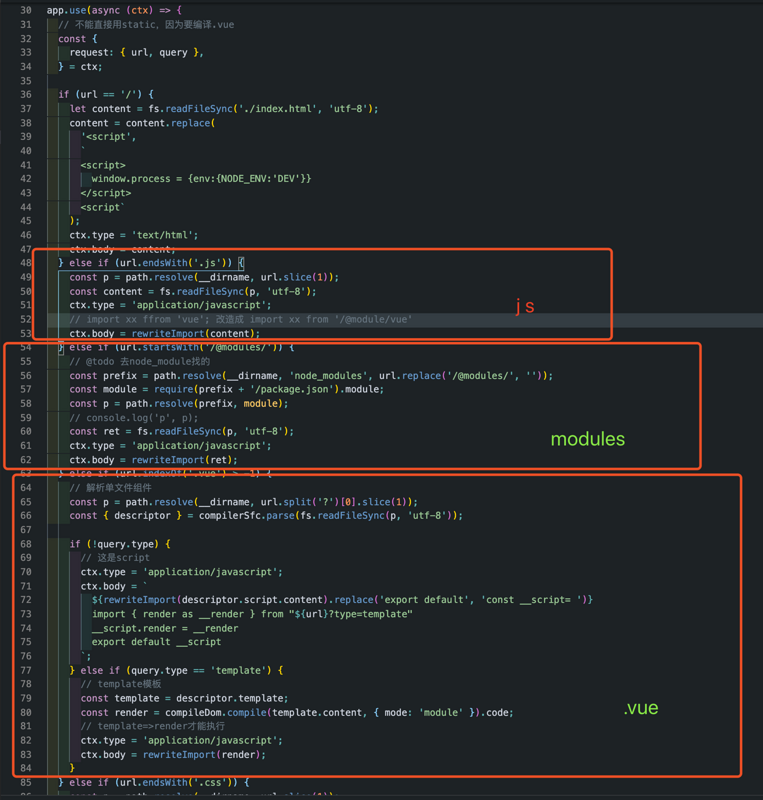The height and width of the screenshot is (800, 763).
Task: Click the '} = ctx;' line
Action: [80, 66]
